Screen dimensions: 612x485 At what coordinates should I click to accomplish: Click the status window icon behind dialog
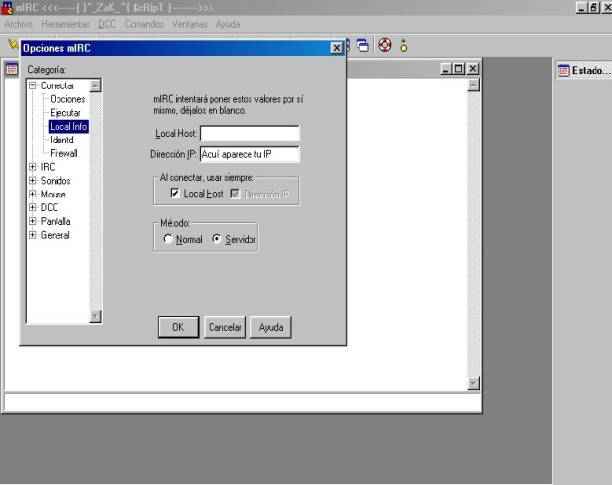point(12,69)
